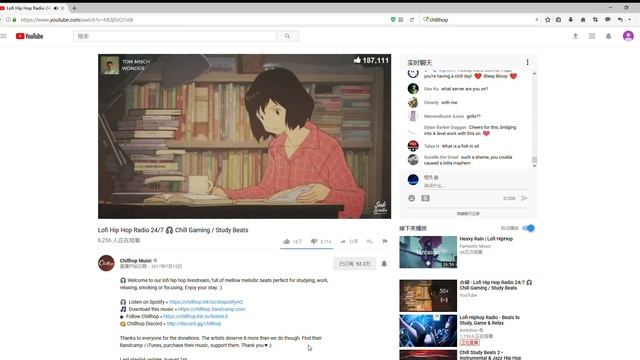The image size is (640, 360).
Task: Open live chat three-dot options menu
Action: coord(527,62)
